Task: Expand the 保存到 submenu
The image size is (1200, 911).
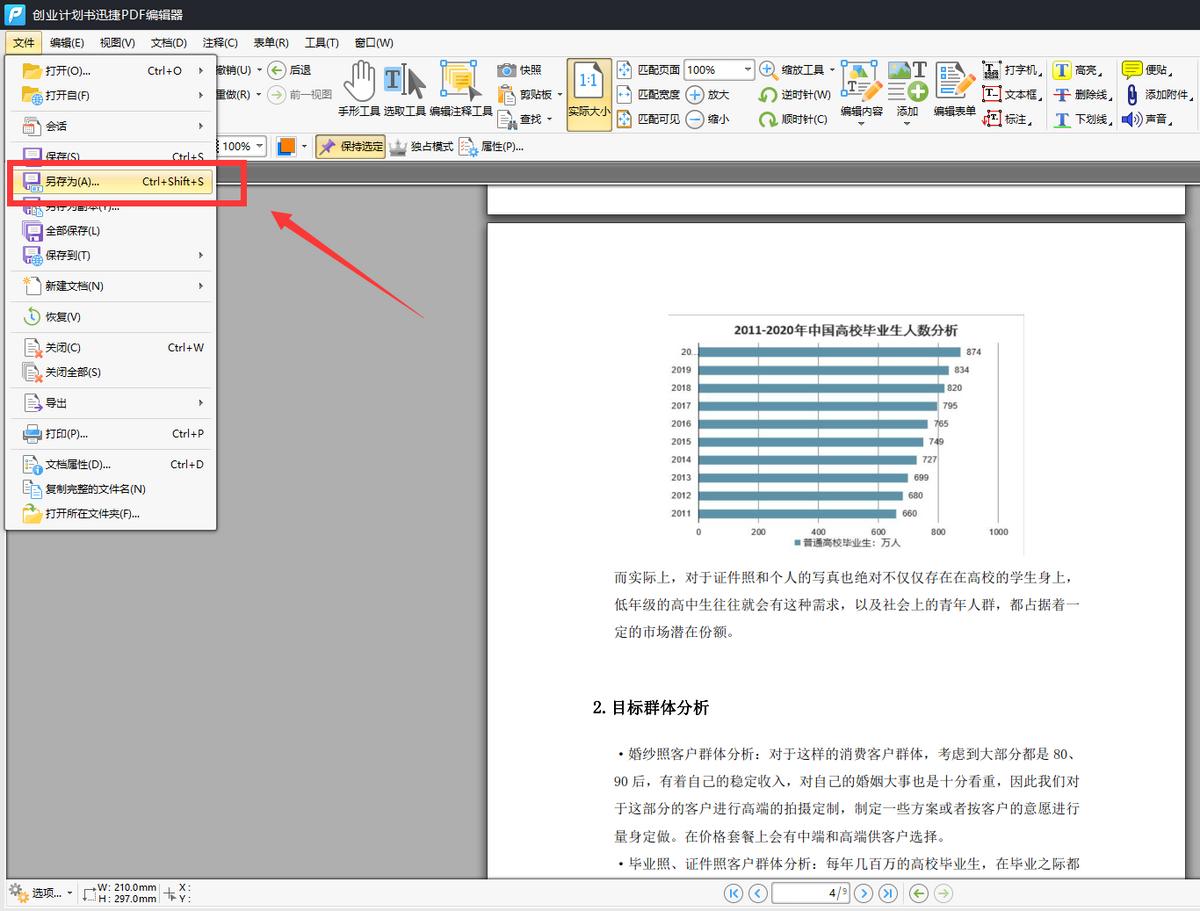Action: (65, 254)
